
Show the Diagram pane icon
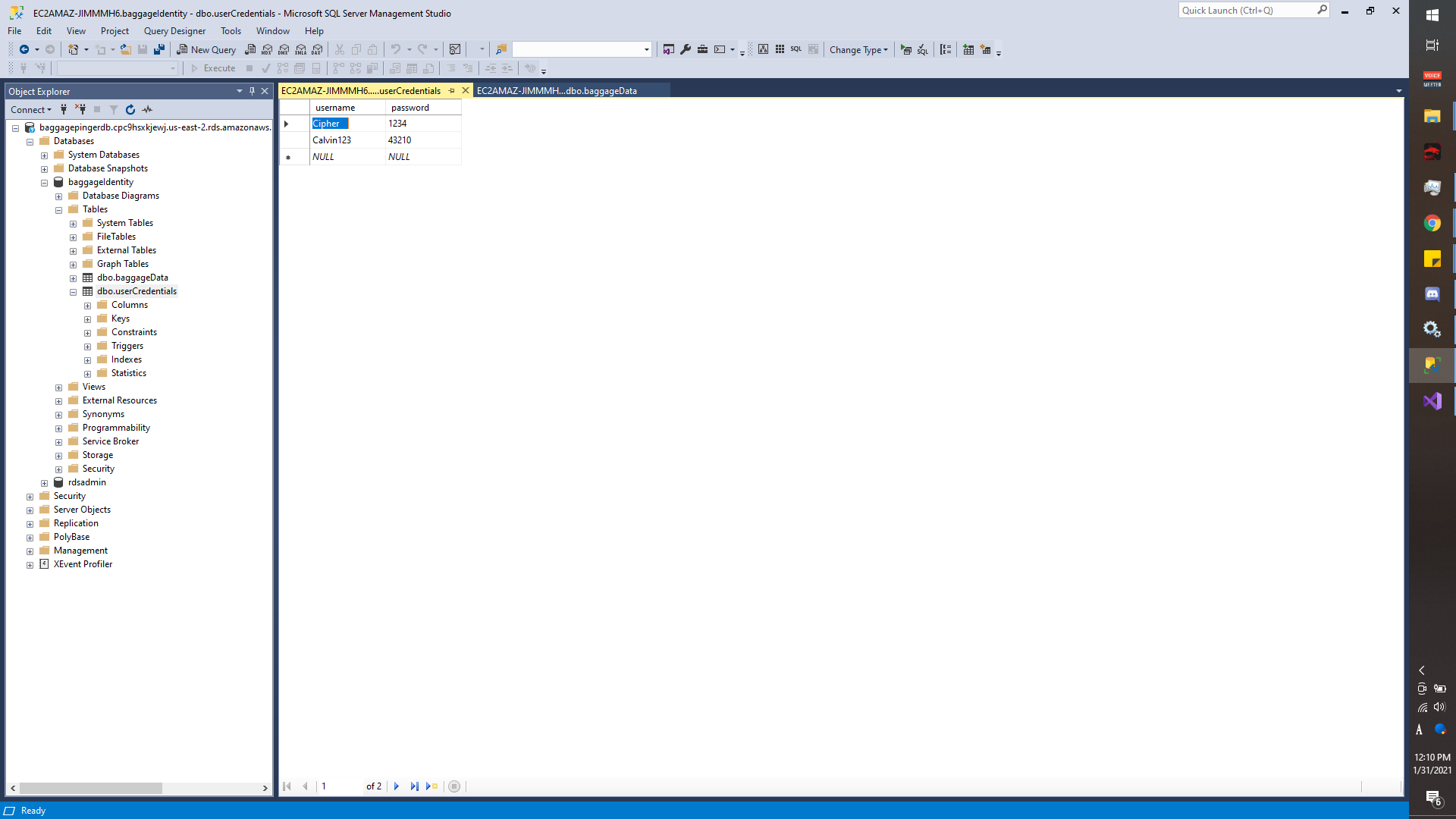coord(763,49)
